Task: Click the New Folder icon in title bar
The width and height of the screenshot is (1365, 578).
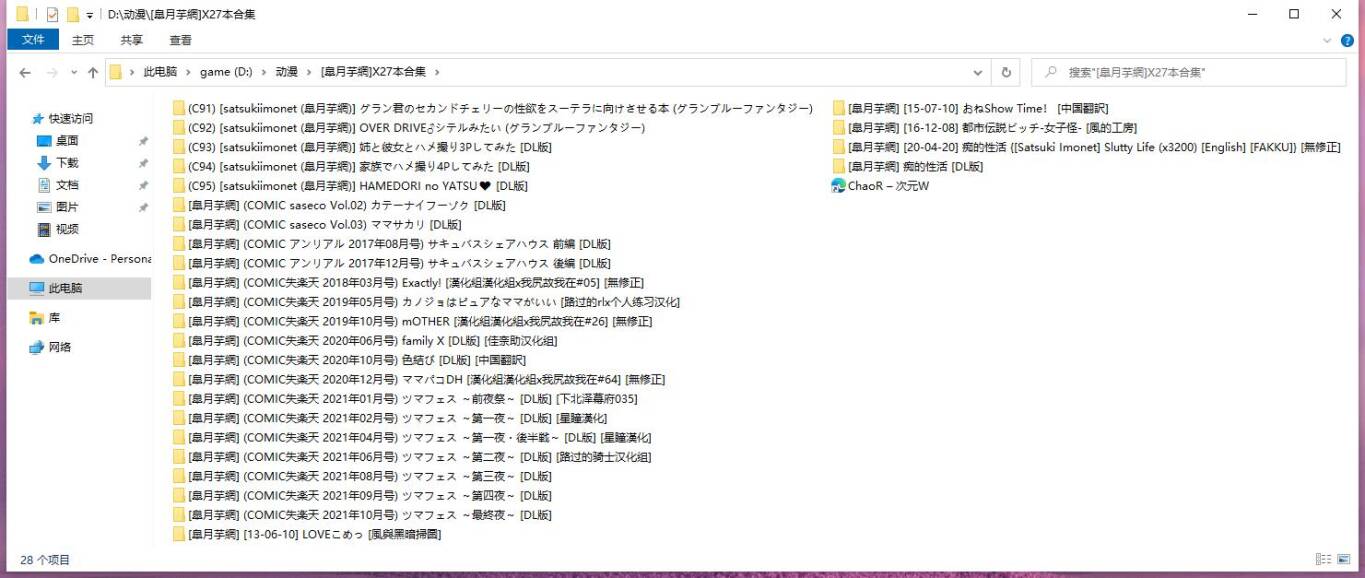Action: point(72,14)
